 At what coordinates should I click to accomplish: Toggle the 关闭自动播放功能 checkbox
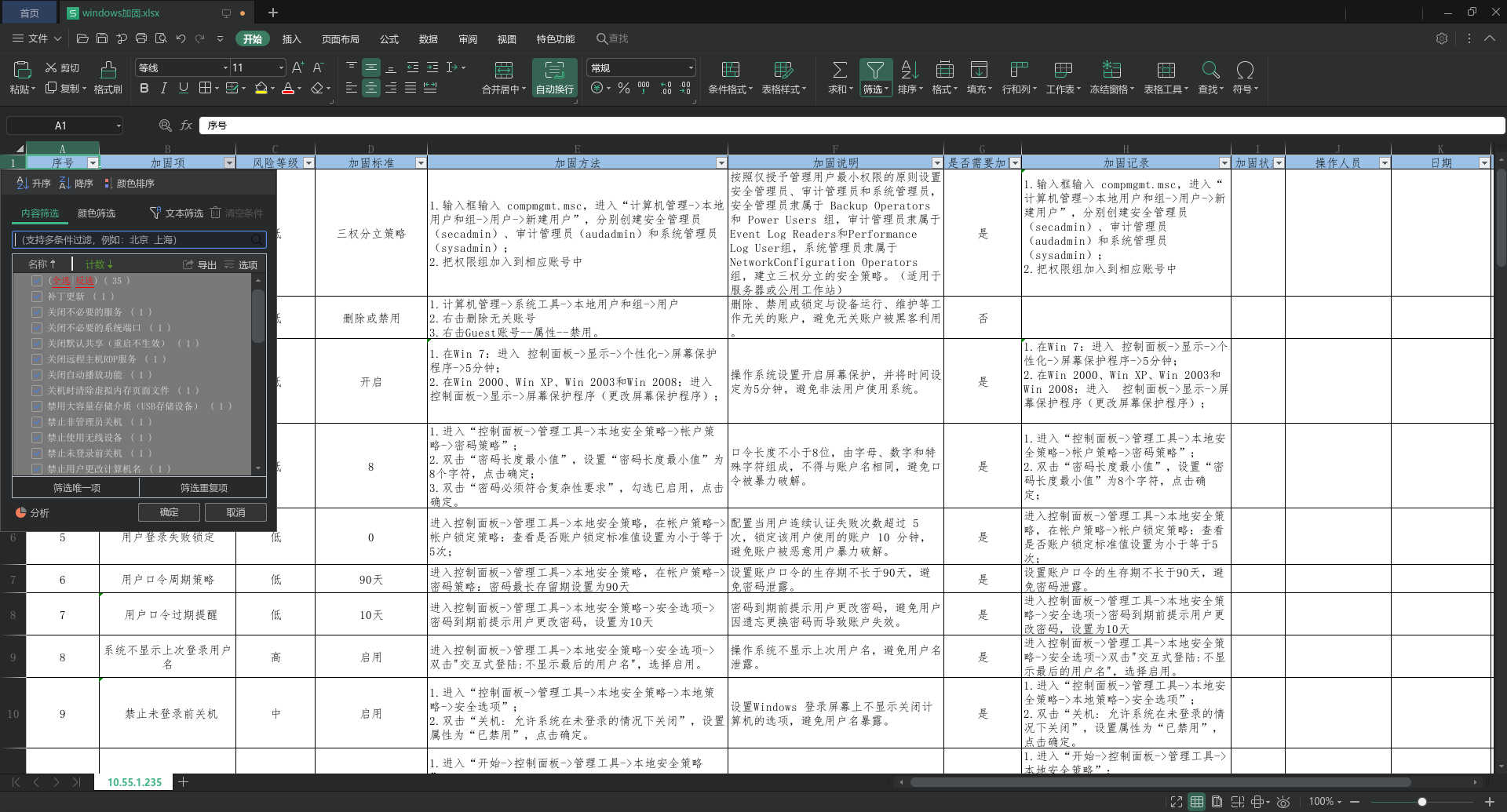pyautogui.click(x=37, y=375)
